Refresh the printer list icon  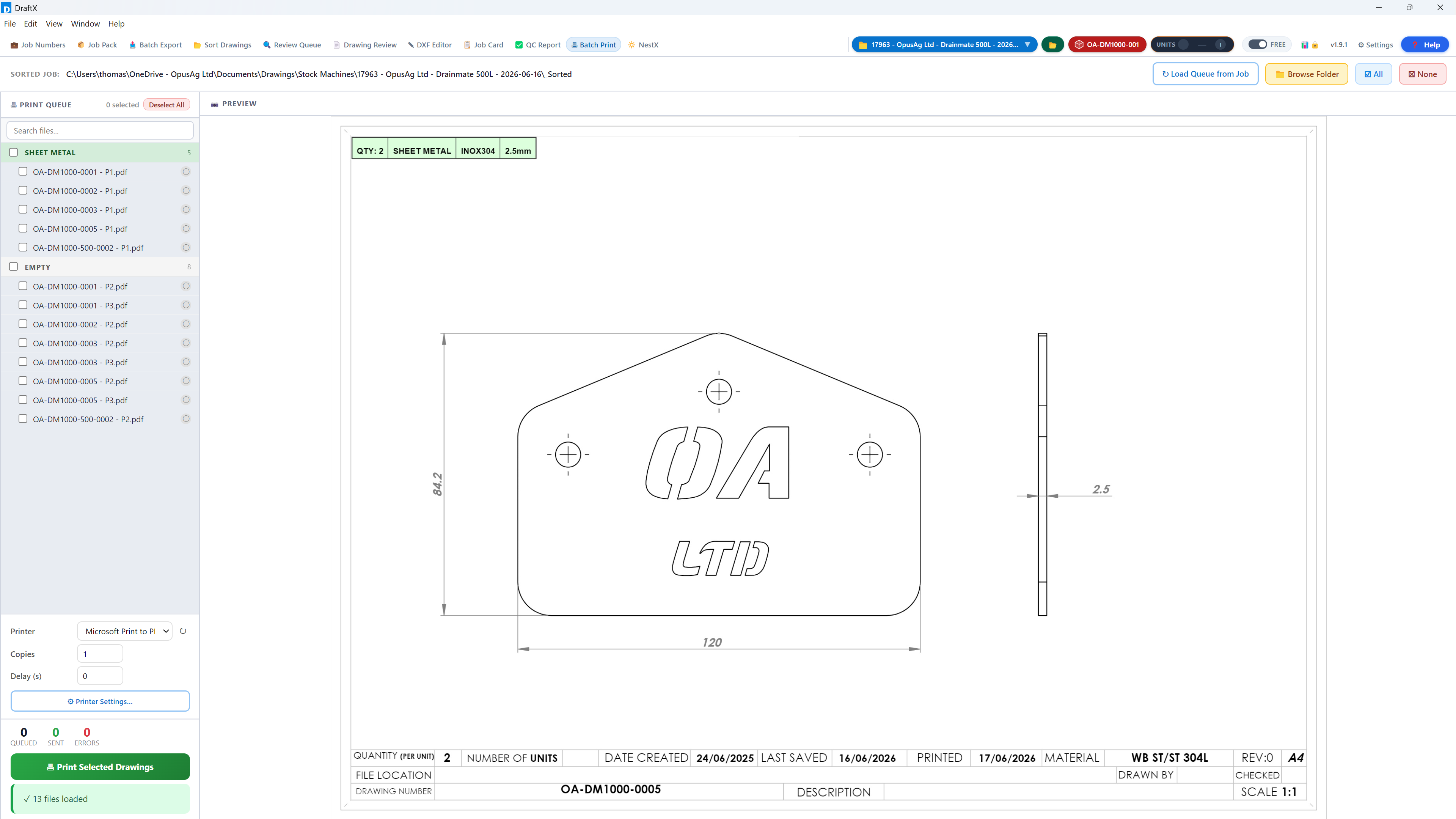[x=182, y=631]
